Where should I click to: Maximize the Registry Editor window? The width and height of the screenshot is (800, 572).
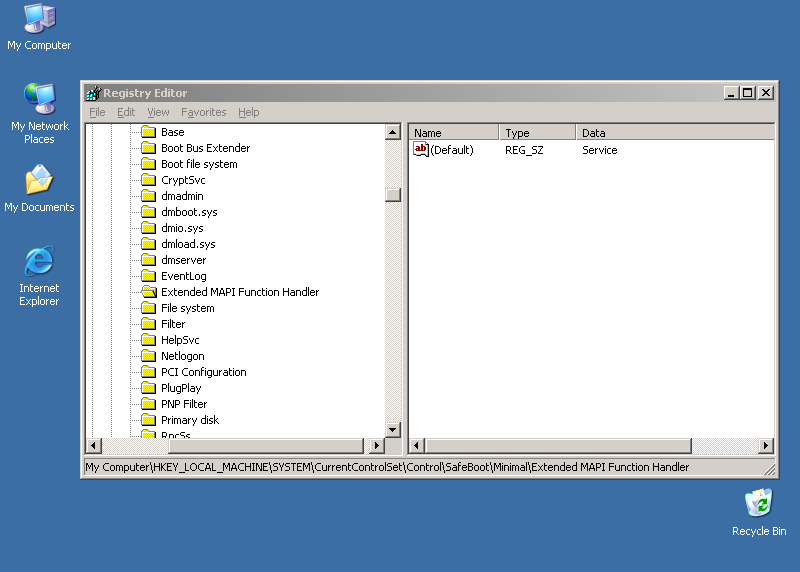[x=748, y=93]
